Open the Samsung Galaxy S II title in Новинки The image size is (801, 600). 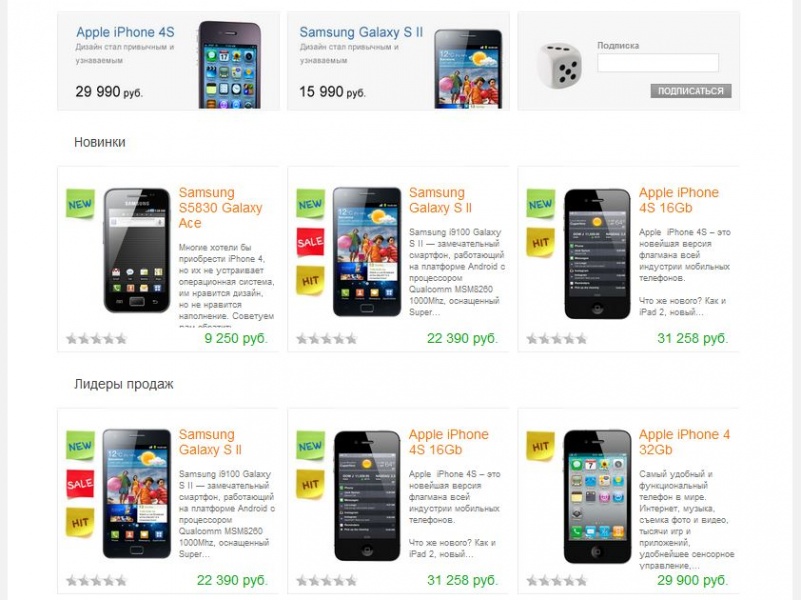(x=440, y=200)
